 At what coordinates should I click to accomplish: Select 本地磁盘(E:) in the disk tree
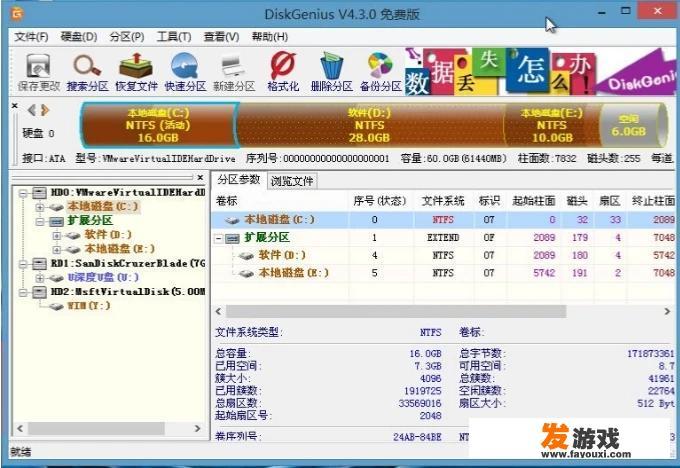[x=119, y=249]
